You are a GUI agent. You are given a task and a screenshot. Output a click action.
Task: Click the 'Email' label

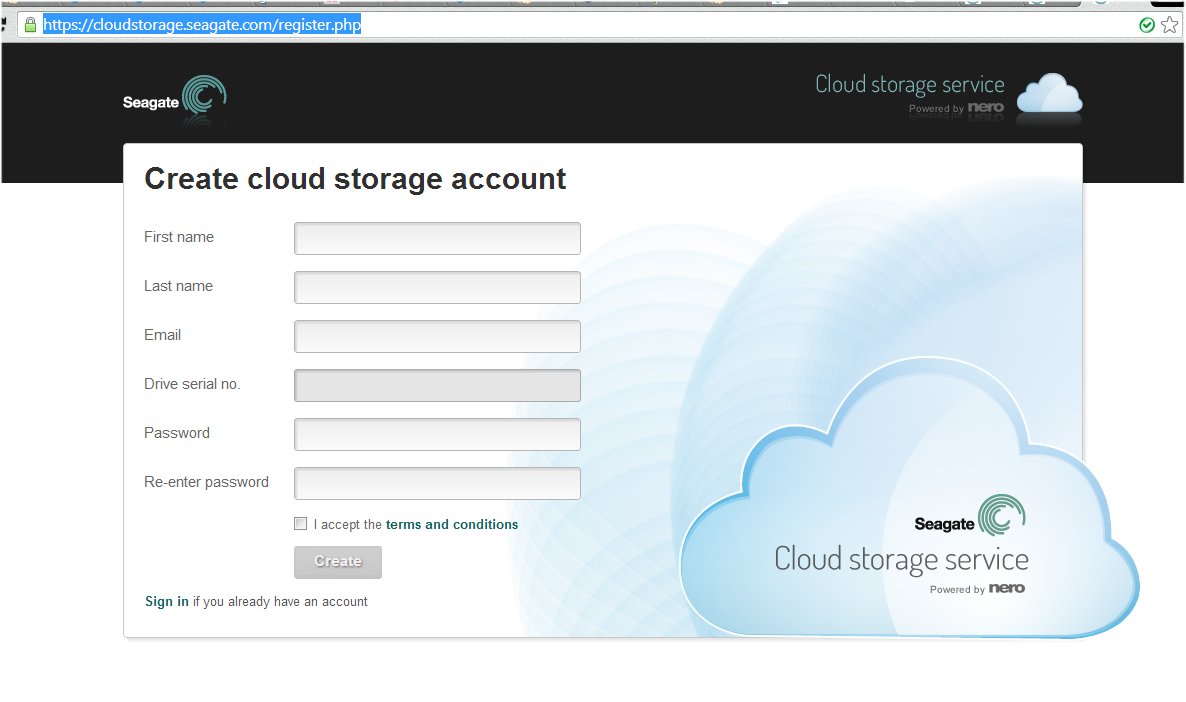click(x=163, y=335)
